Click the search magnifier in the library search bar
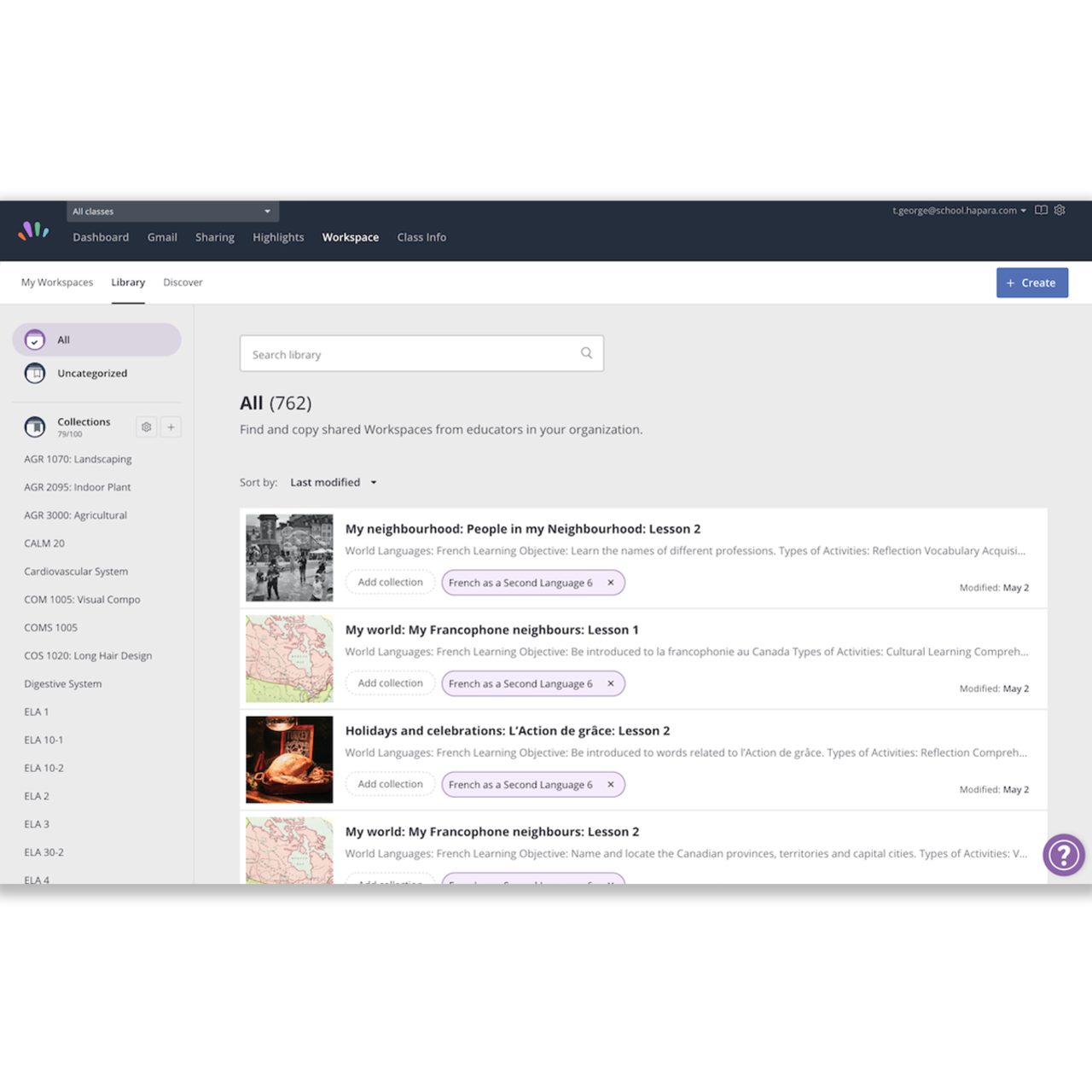This screenshot has height=1092, width=1092. [x=586, y=352]
